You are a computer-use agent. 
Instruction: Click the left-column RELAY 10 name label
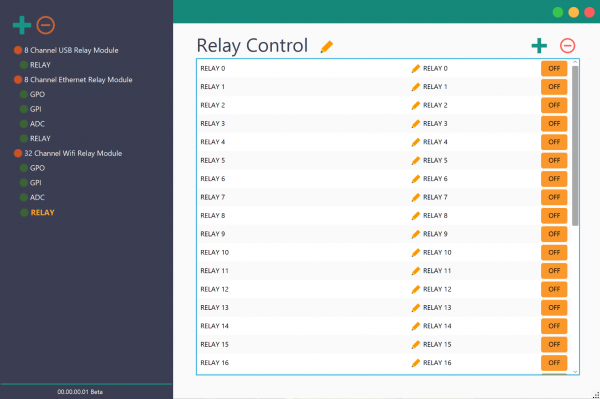tap(215, 252)
